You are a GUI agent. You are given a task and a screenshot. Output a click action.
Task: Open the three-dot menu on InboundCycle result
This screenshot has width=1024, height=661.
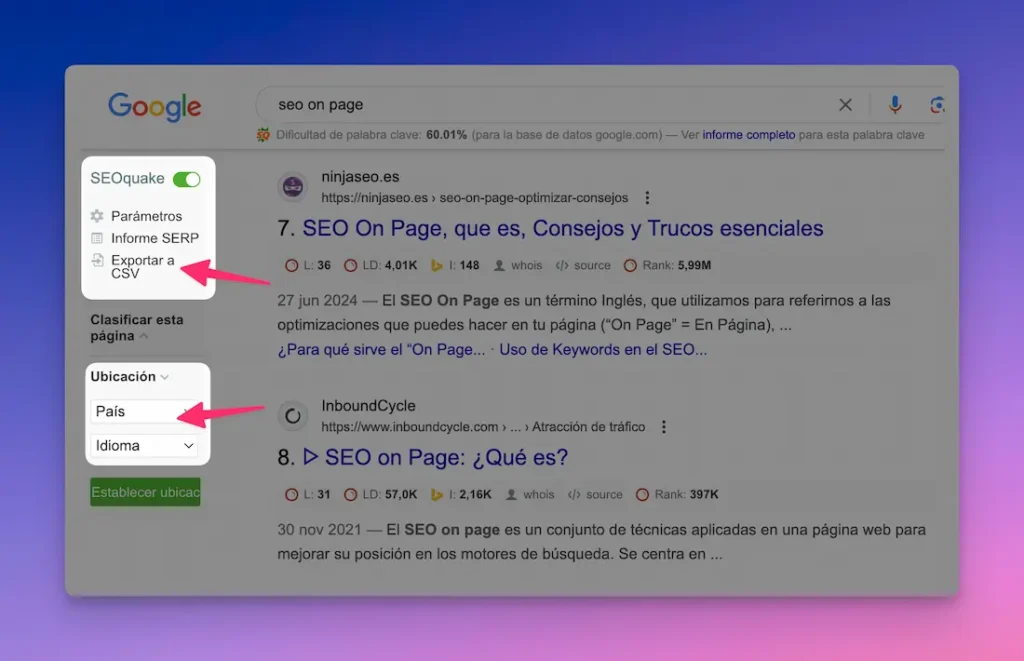tap(664, 426)
